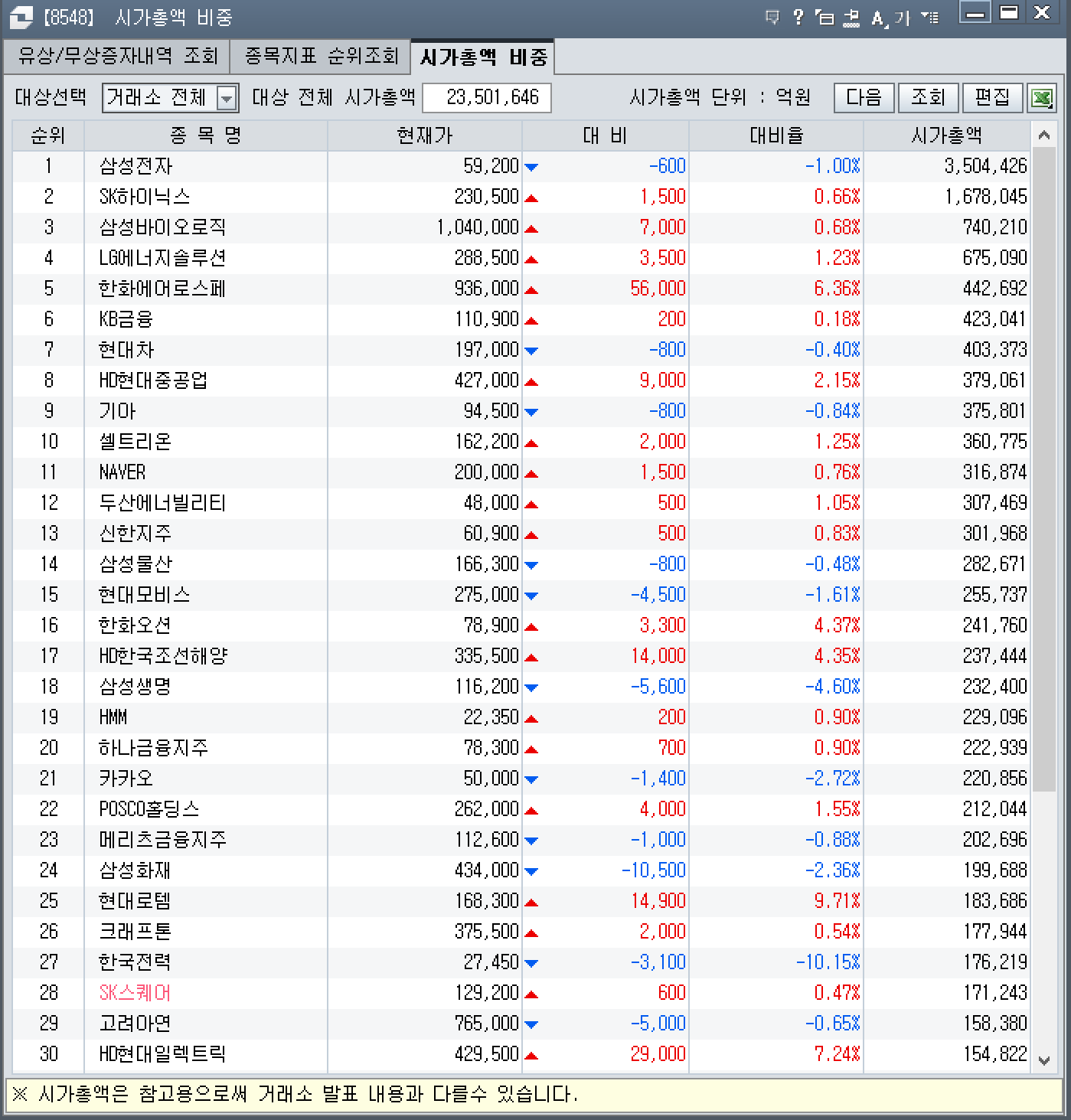Click the scrollbar up arrow

pyautogui.click(x=1043, y=136)
